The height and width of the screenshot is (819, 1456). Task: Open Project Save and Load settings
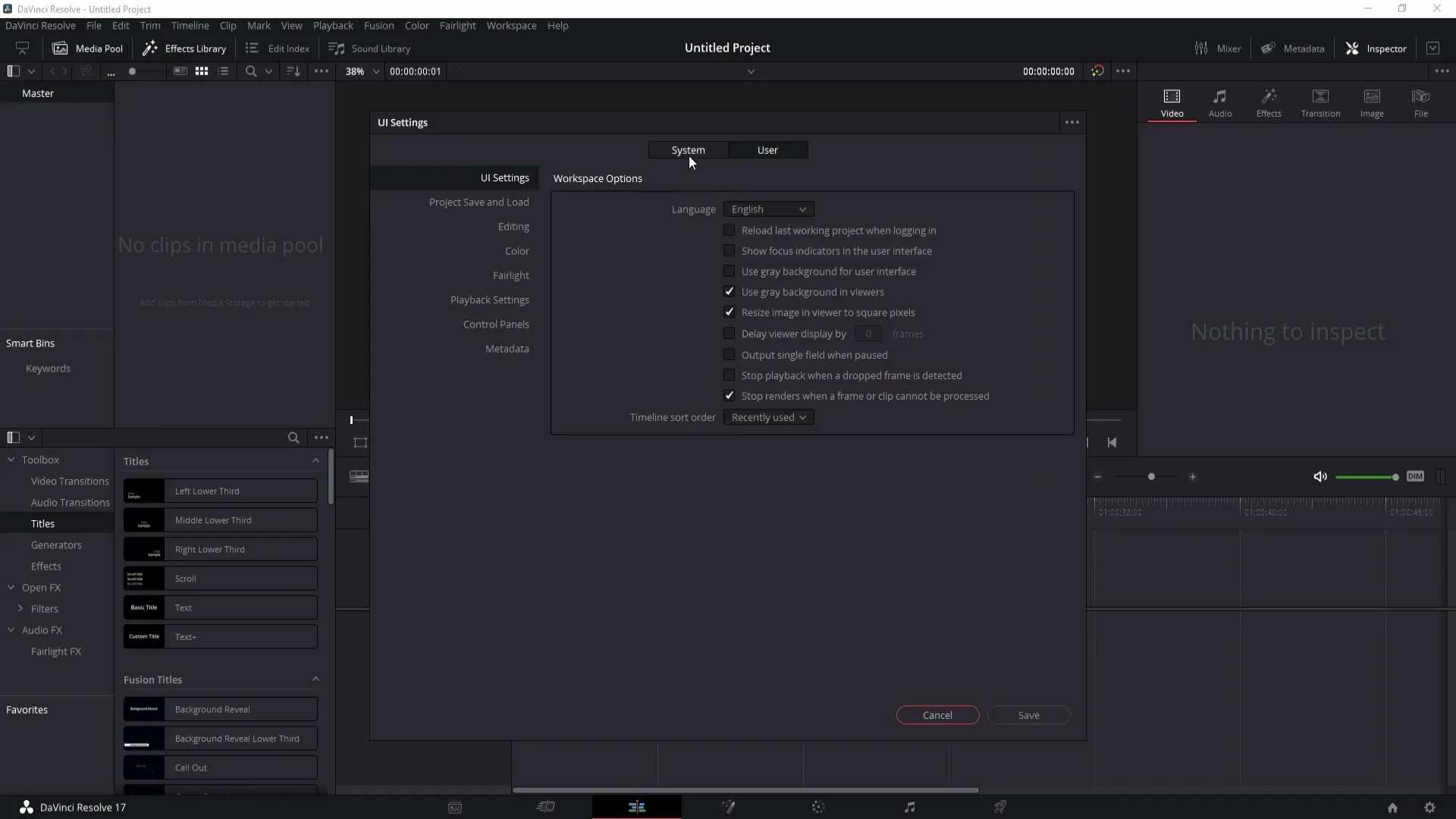(479, 202)
